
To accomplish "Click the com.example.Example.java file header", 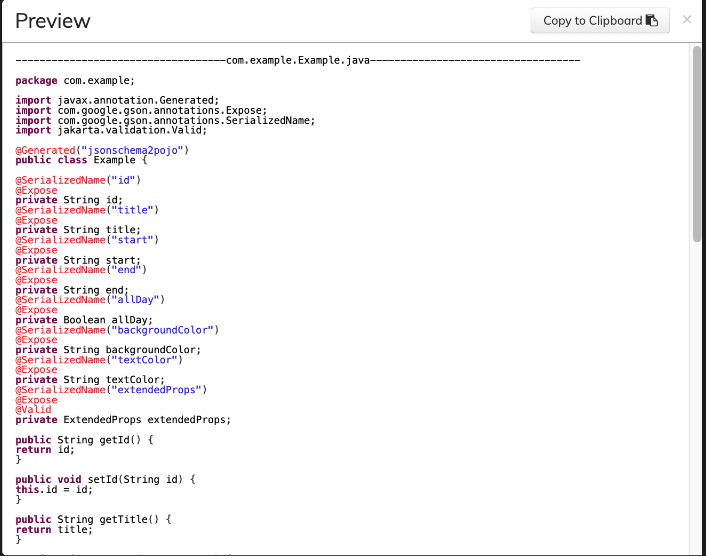I will [x=298, y=60].
